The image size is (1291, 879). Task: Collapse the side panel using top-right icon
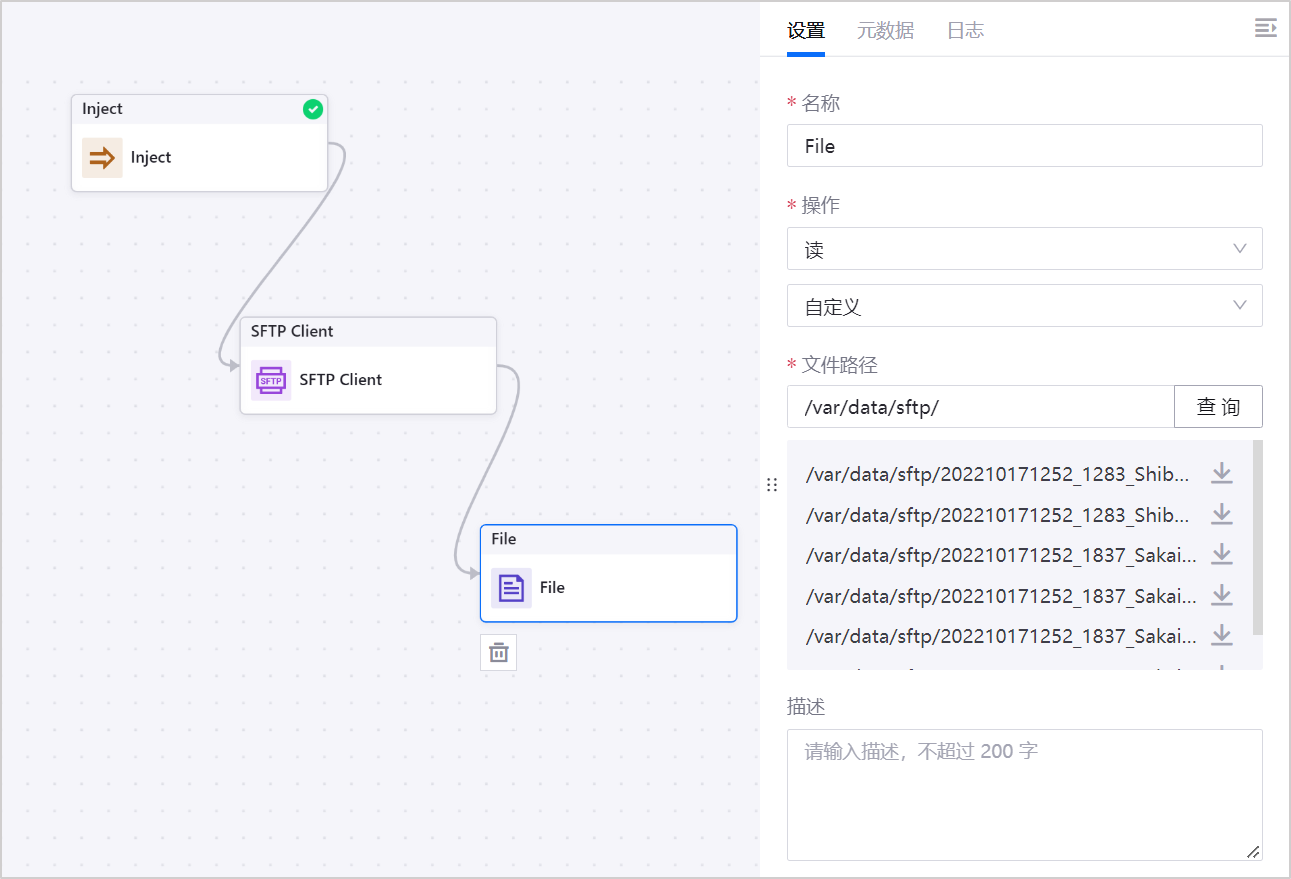point(1265,29)
